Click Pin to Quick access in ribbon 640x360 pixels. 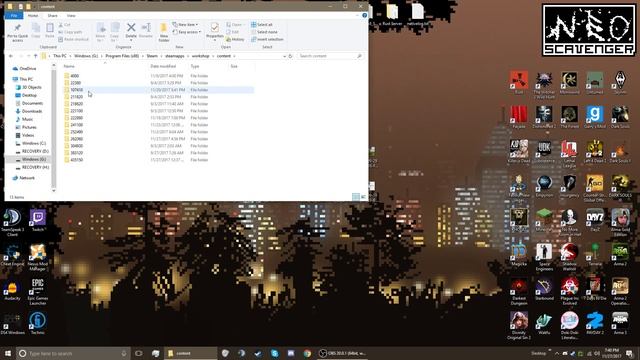pyautogui.click(x=18, y=33)
